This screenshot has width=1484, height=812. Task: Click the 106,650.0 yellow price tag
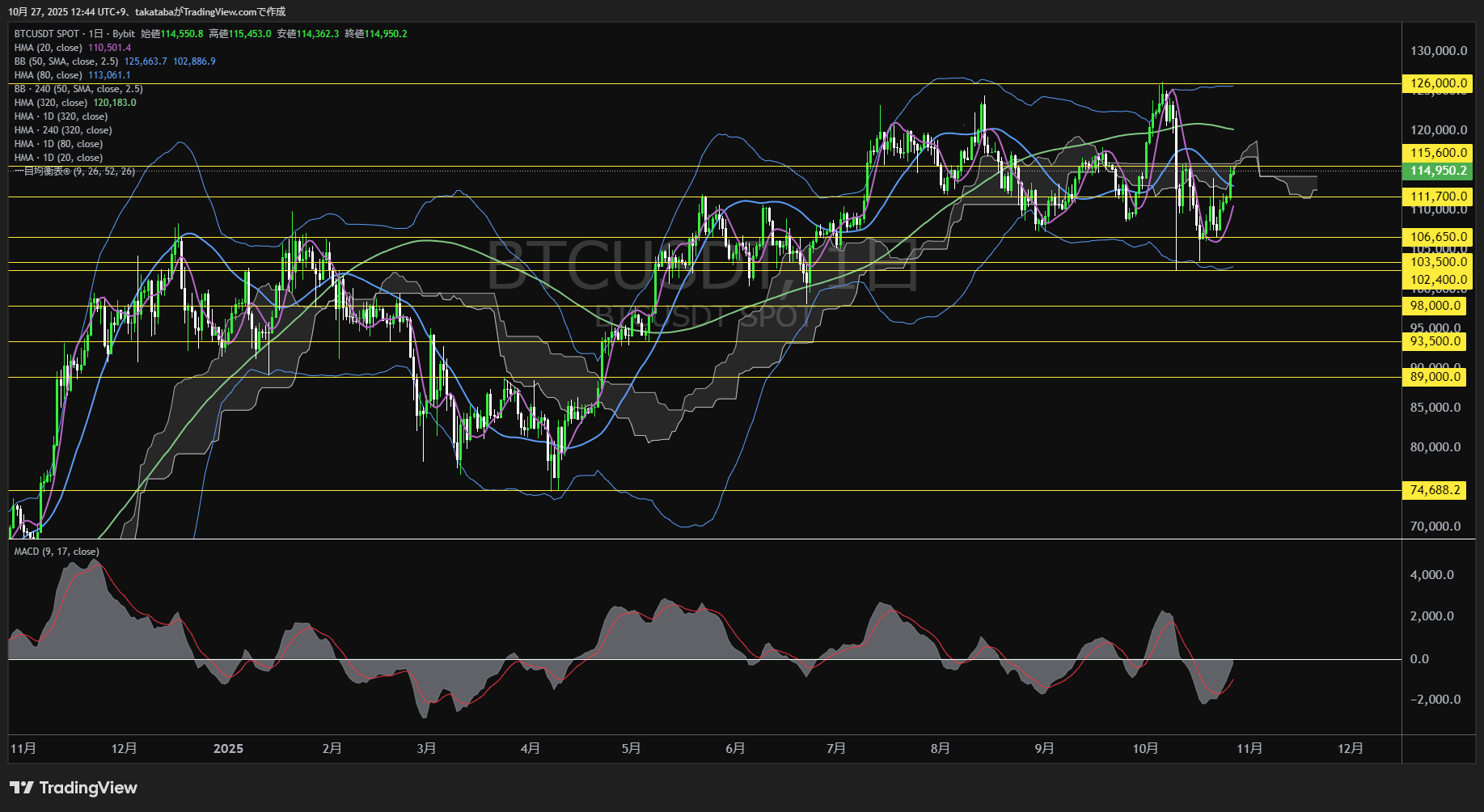1438,237
